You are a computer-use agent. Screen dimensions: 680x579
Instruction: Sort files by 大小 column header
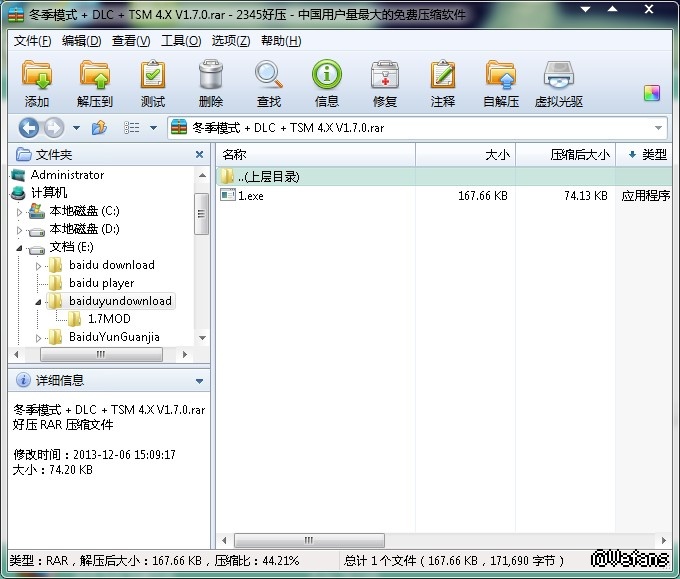click(497, 155)
